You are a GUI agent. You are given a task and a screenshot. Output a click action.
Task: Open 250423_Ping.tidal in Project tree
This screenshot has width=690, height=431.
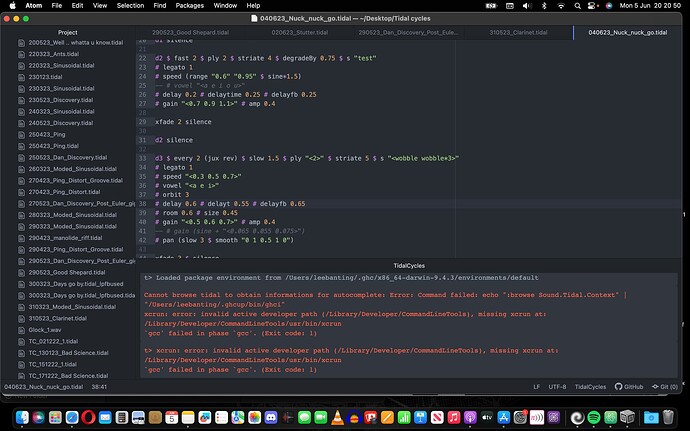pyautogui.click(x=54, y=146)
